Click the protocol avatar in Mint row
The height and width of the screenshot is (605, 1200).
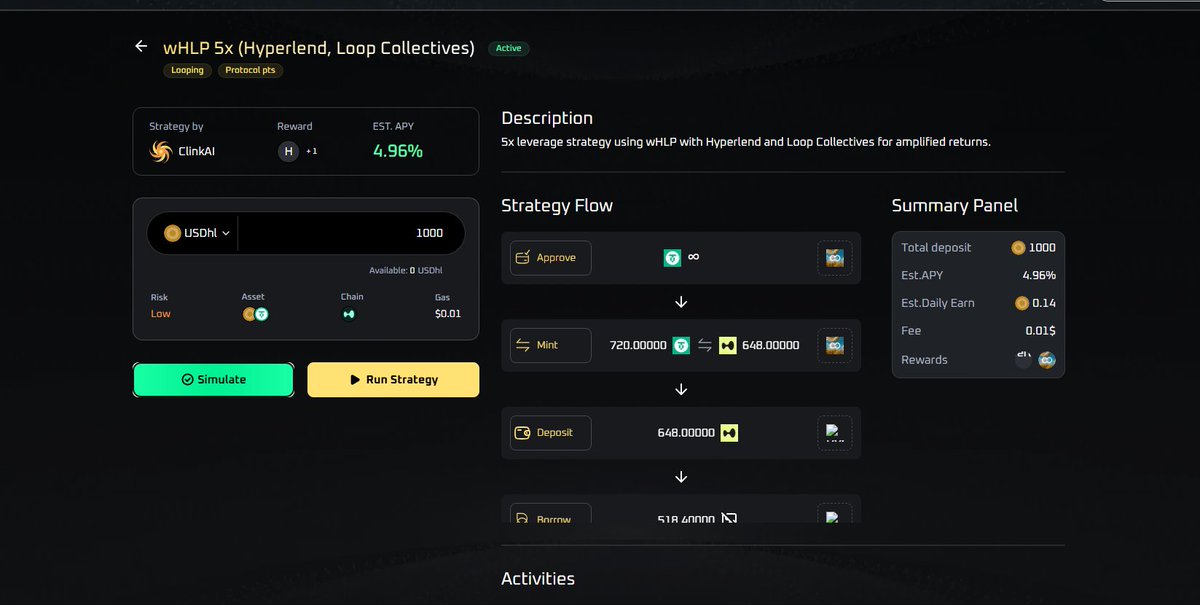click(835, 345)
